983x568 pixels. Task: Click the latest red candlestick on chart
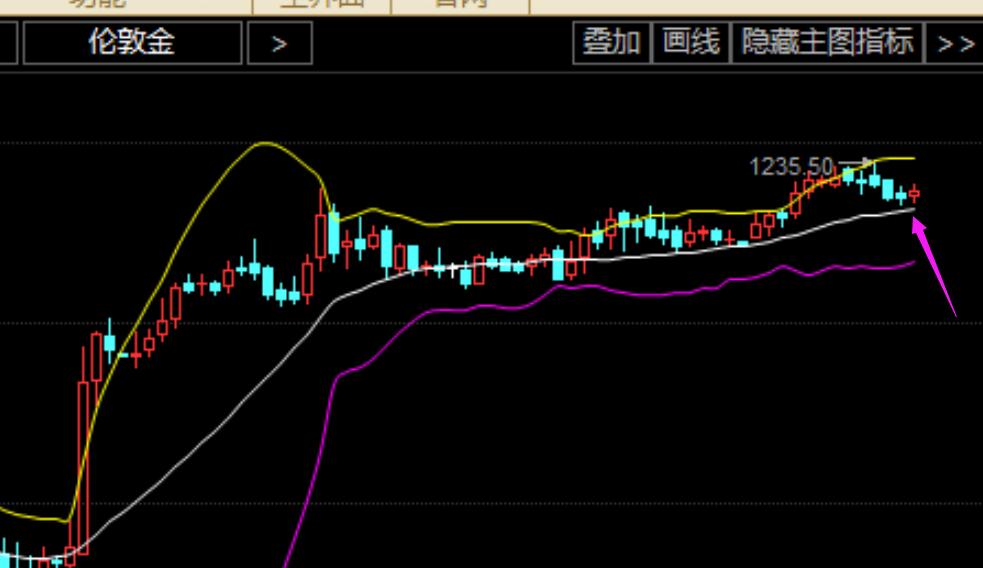(914, 194)
